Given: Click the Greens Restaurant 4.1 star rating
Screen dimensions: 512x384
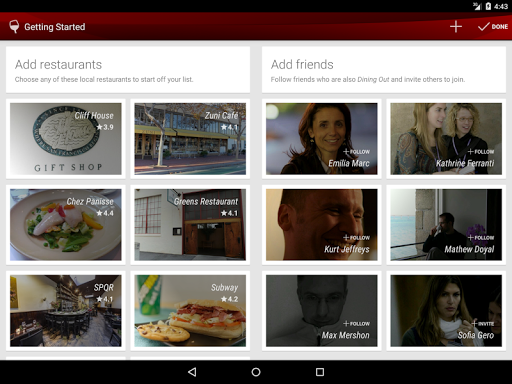Looking at the screenshot, I should coord(229,213).
